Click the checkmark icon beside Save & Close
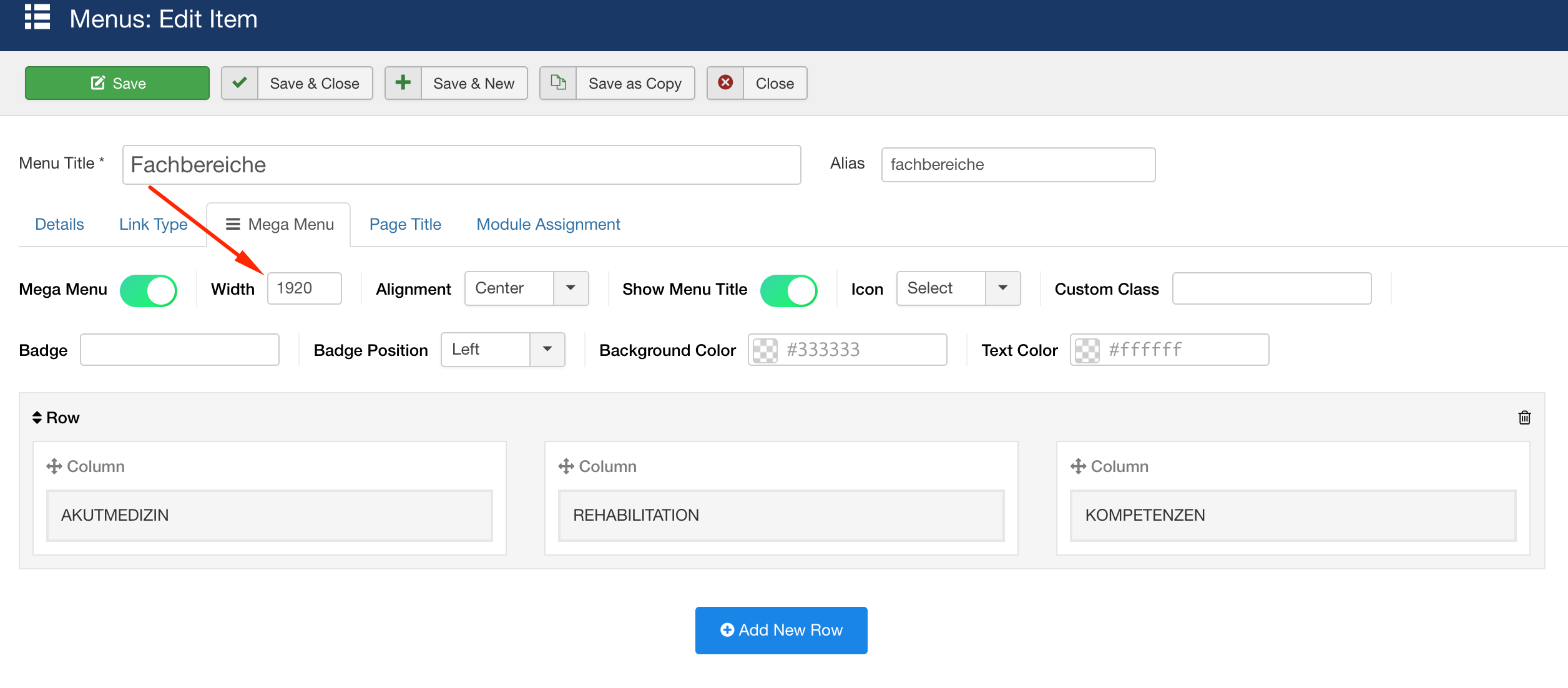The image size is (1568, 688). click(240, 83)
